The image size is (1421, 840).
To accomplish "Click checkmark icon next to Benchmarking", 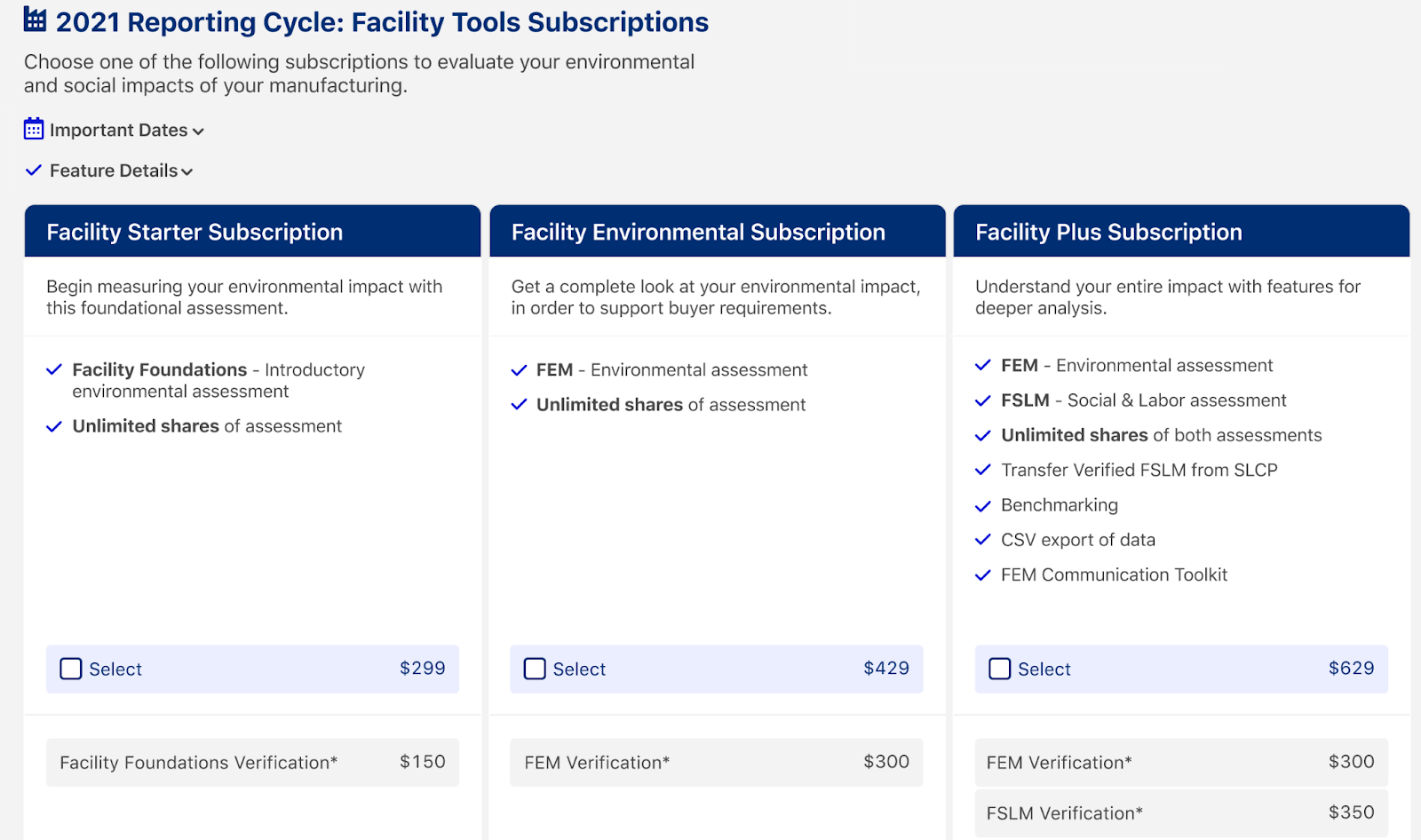I will (982, 506).
